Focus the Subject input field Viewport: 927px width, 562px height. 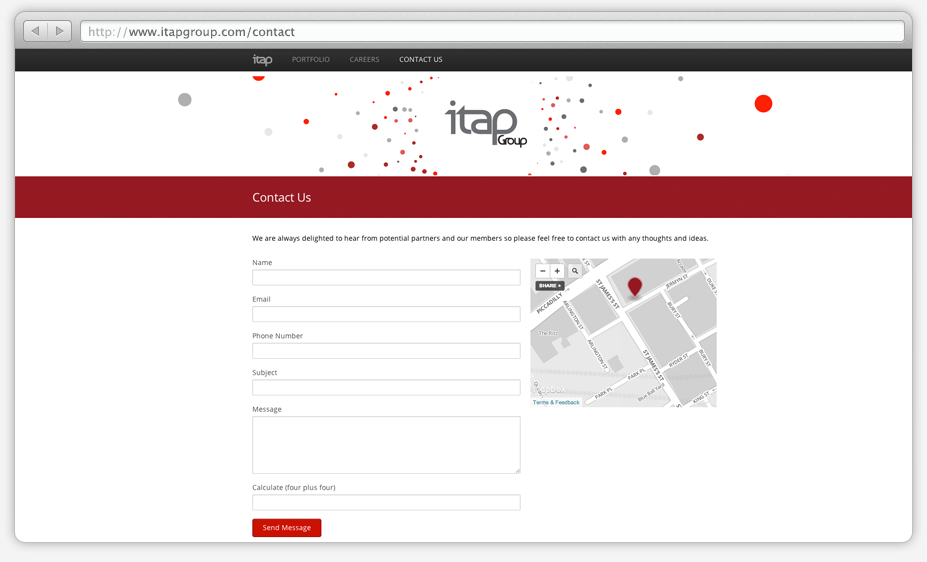[x=386, y=387]
